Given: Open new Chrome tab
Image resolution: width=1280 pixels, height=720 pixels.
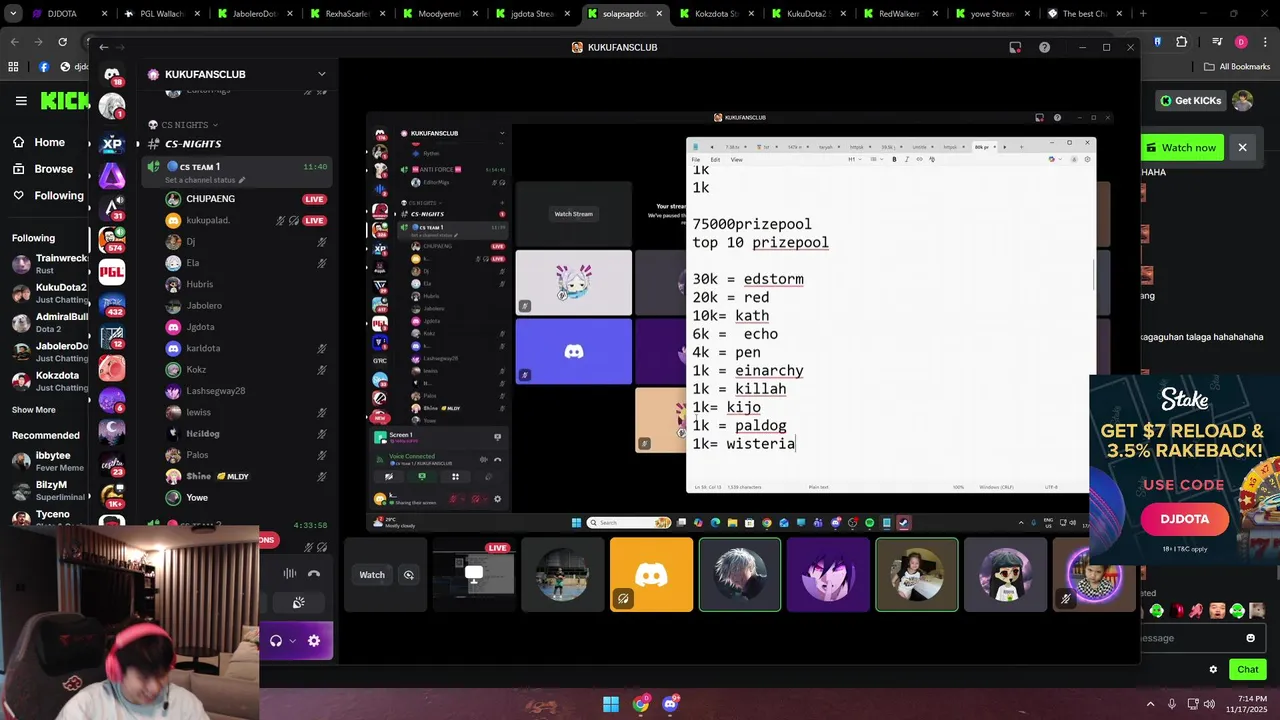Looking at the screenshot, I should click(1143, 14).
